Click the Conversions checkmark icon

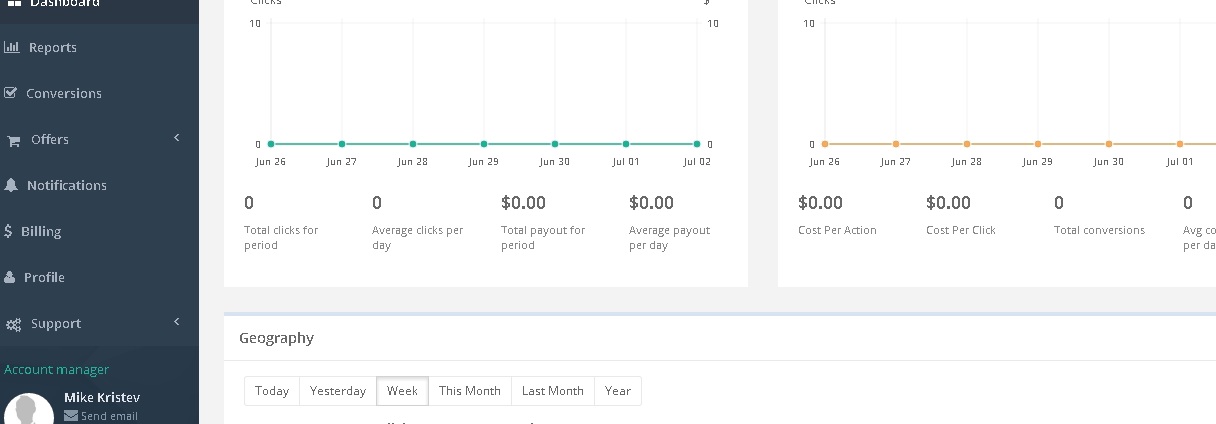pyautogui.click(x=11, y=93)
